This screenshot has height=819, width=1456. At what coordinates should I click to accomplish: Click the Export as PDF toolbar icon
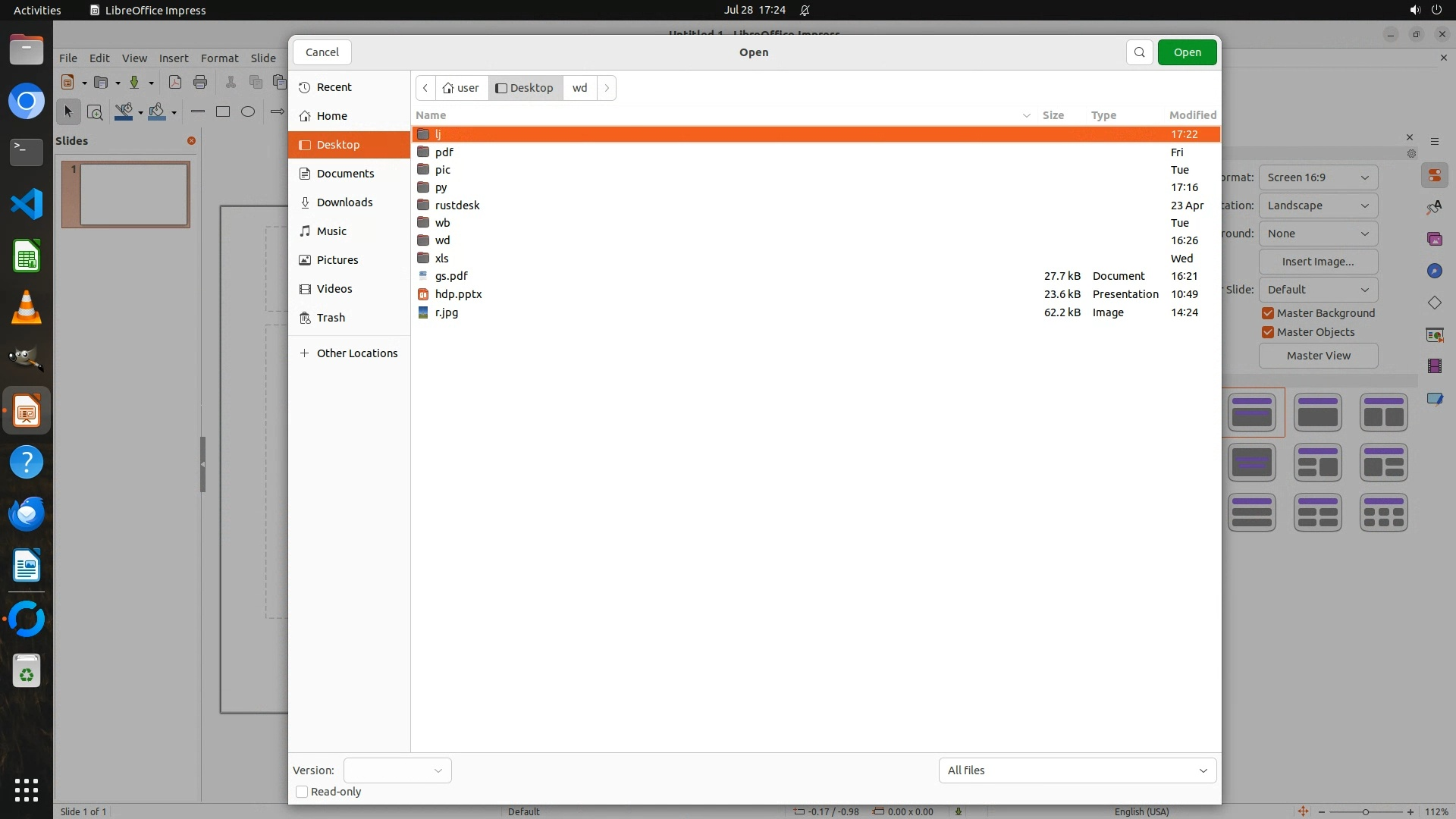pos(175,82)
